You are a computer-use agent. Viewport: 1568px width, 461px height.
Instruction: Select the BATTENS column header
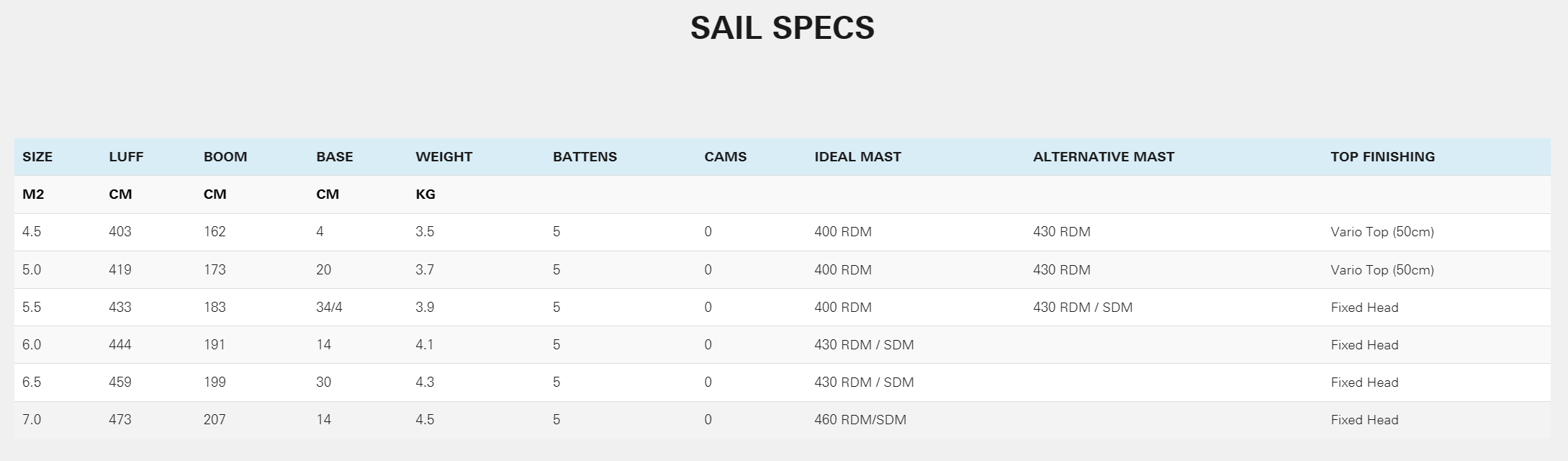coord(585,157)
